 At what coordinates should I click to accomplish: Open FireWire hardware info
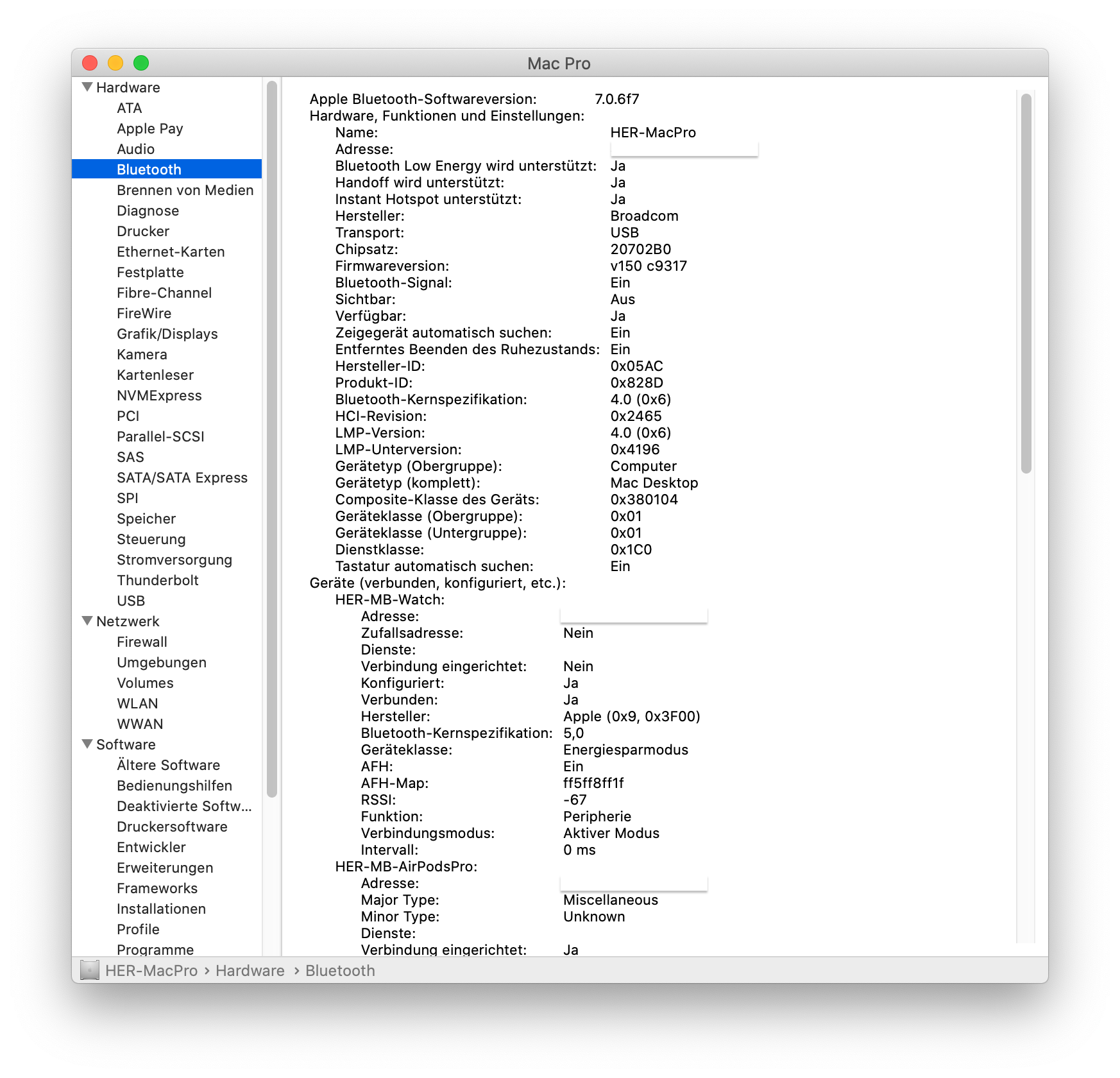[144, 313]
